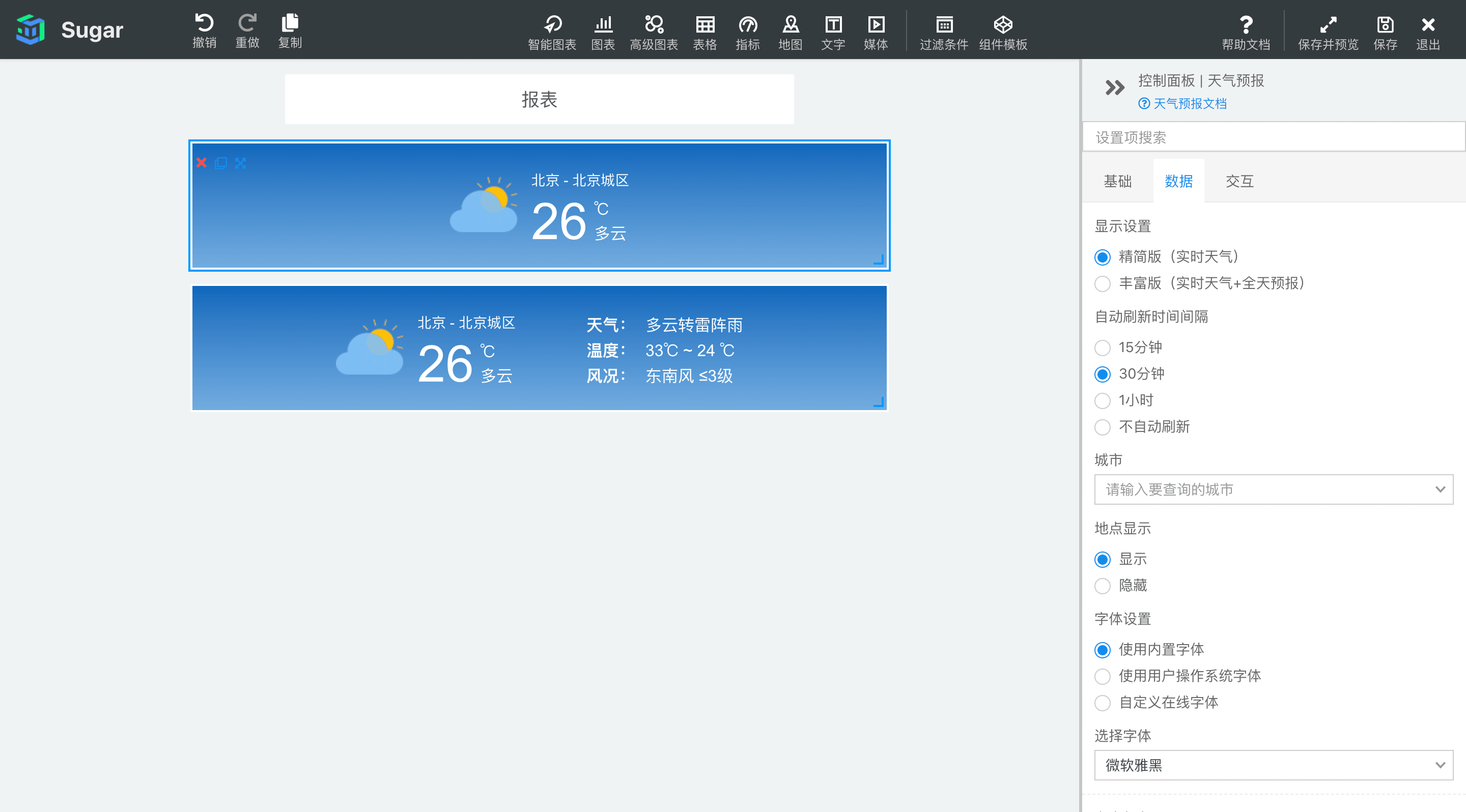Open the 高级图表 advanced charts menu
This screenshot has height=812, width=1466.
654,33
